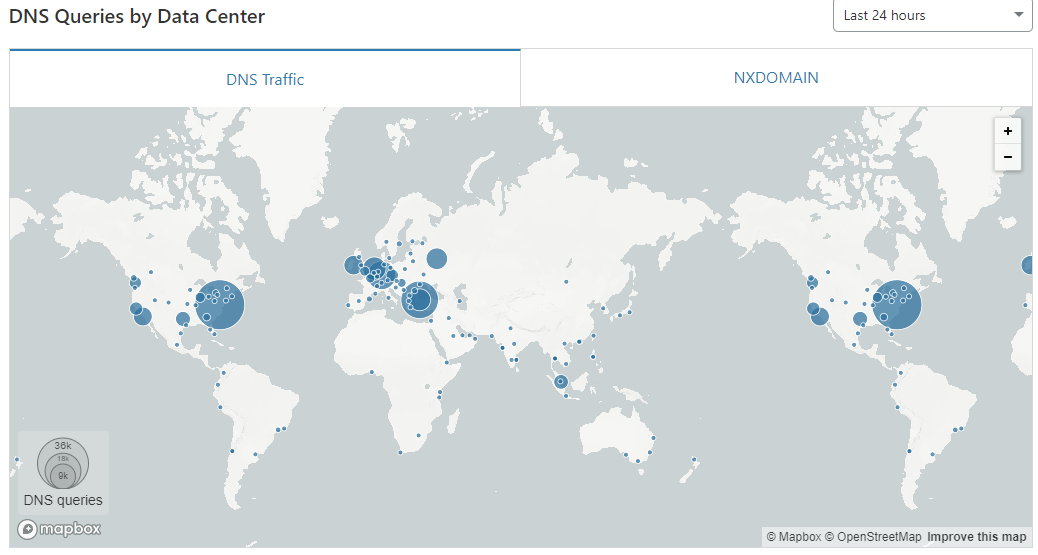
Task: Click the DNS queries bubble-size legend
Action: [64, 473]
